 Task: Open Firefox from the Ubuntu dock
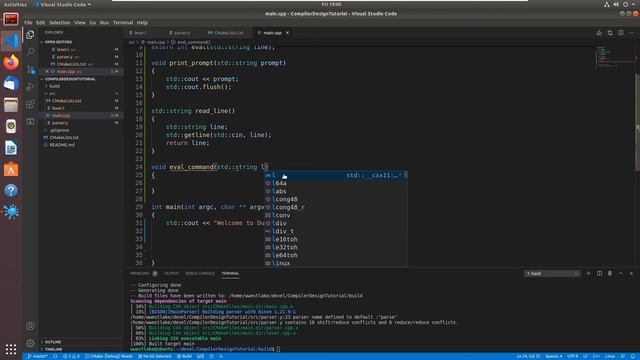(11, 62)
